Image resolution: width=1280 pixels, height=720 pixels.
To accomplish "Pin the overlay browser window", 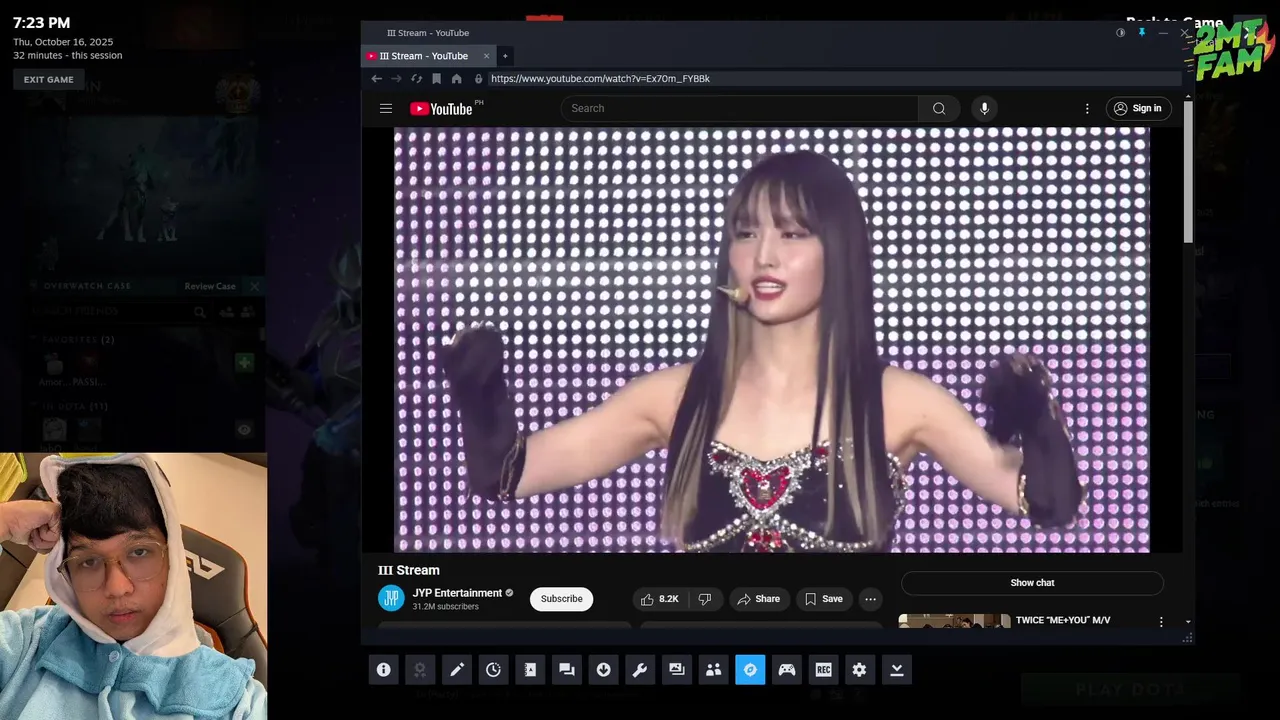I will click(1141, 33).
